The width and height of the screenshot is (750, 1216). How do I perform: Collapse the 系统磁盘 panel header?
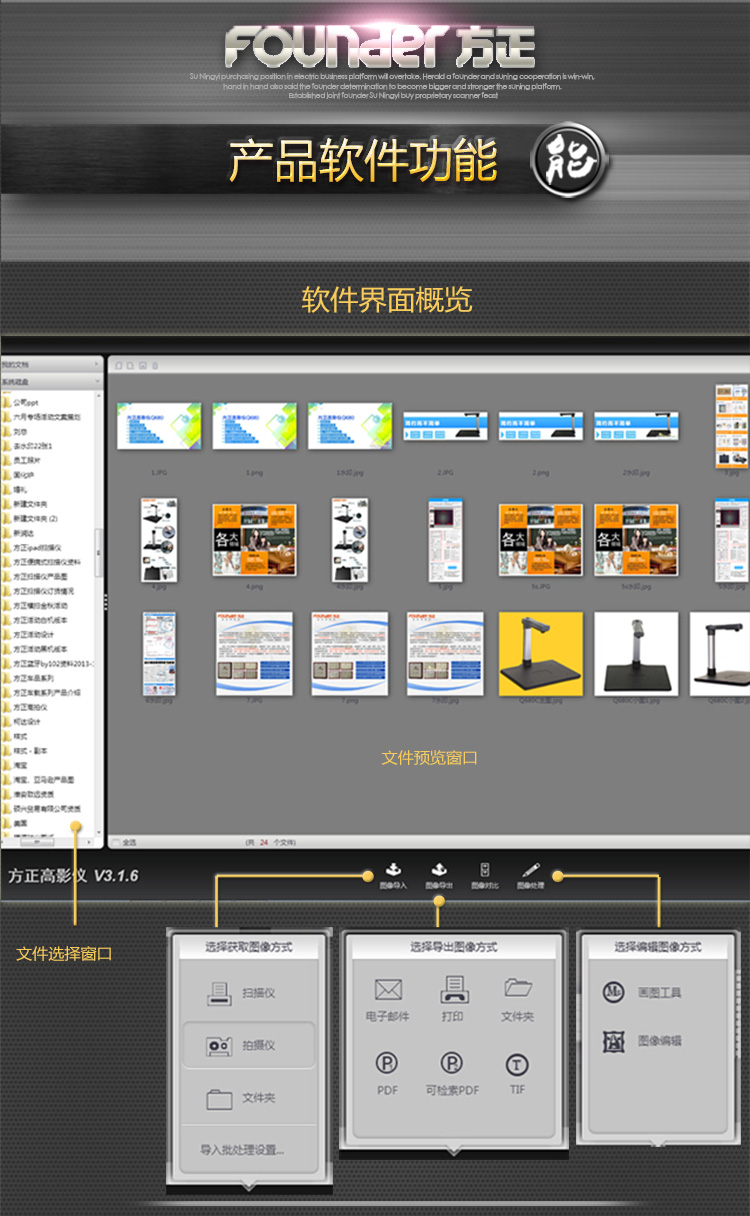(x=52, y=381)
